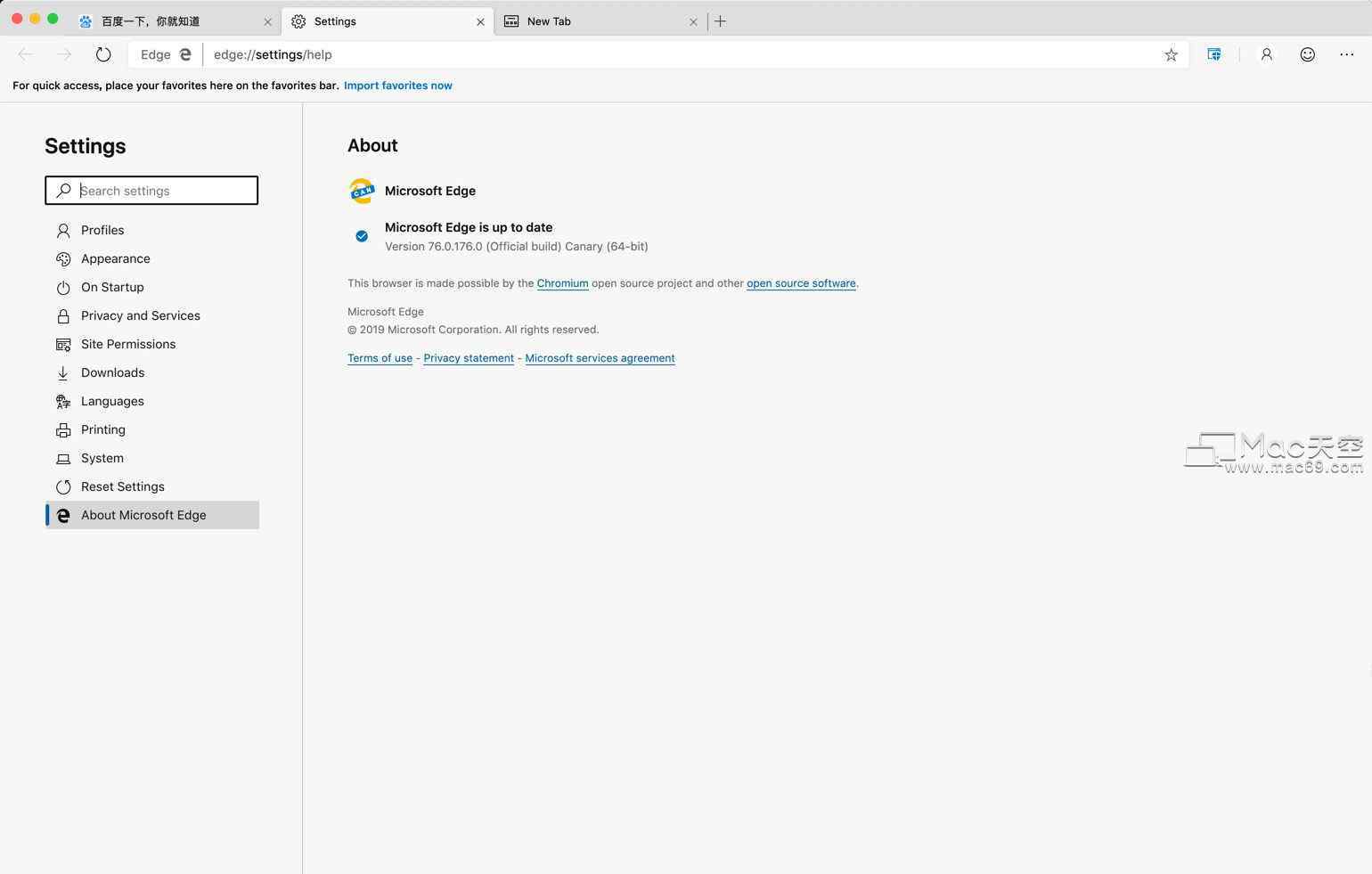The height and width of the screenshot is (874, 1372).
Task: Click the Settings tab gear icon
Action: 298,21
